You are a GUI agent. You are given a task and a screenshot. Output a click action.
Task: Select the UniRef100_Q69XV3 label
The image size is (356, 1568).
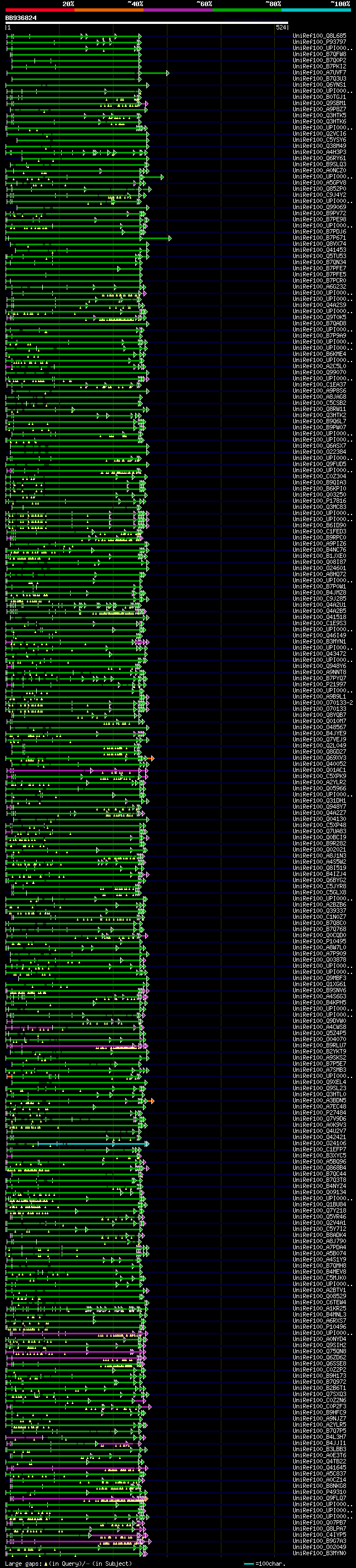coord(319,758)
